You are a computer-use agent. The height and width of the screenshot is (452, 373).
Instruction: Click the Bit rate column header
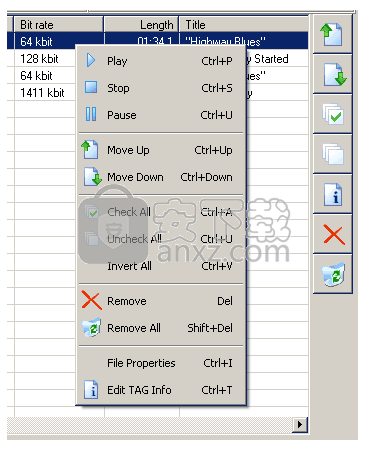tap(59, 25)
